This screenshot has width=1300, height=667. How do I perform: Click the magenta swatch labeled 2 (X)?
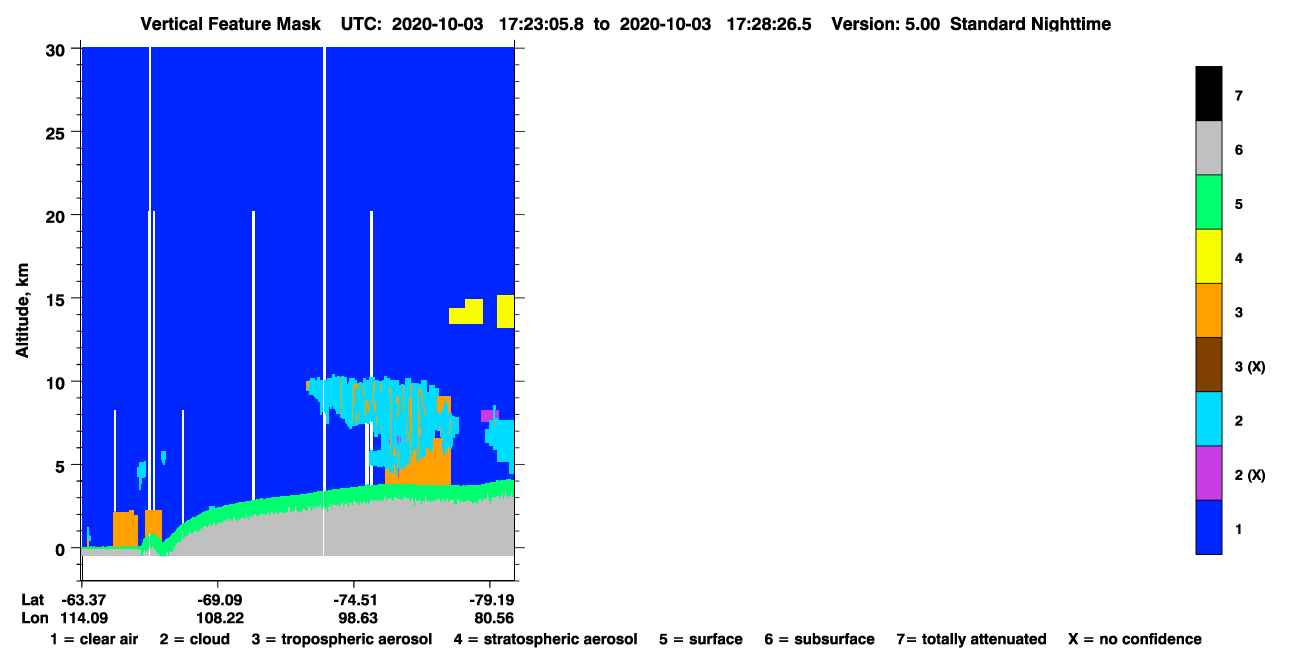tap(1208, 472)
